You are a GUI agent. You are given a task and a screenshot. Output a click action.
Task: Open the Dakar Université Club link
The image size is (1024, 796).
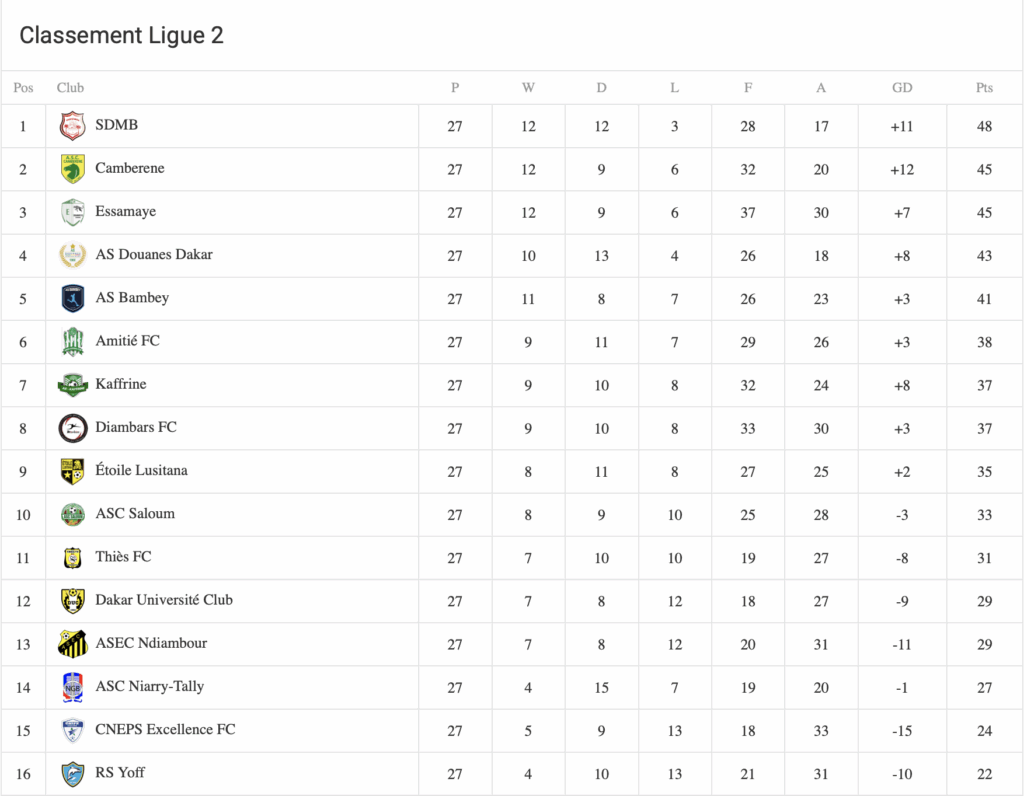pyautogui.click(x=164, y=600)
